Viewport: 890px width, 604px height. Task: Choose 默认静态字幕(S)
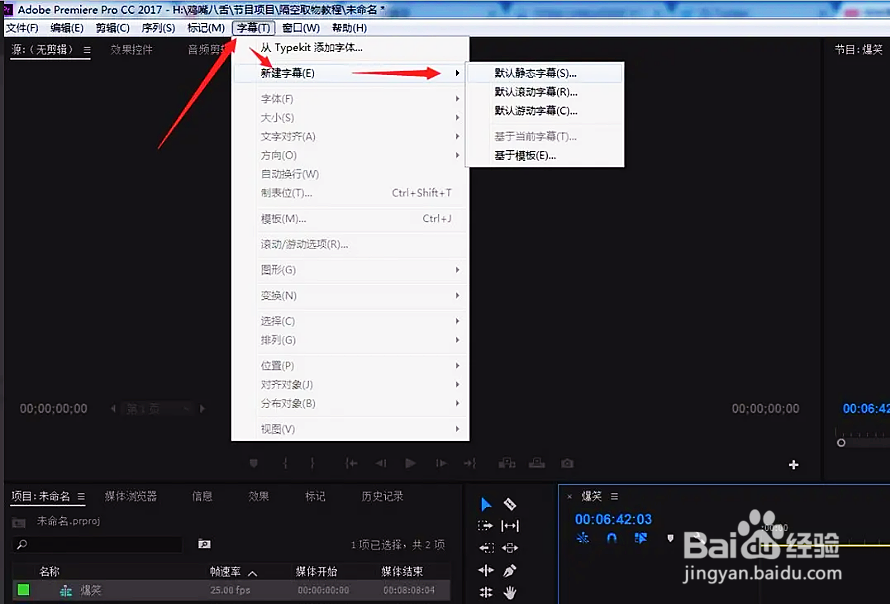click(x=544, y=73)
